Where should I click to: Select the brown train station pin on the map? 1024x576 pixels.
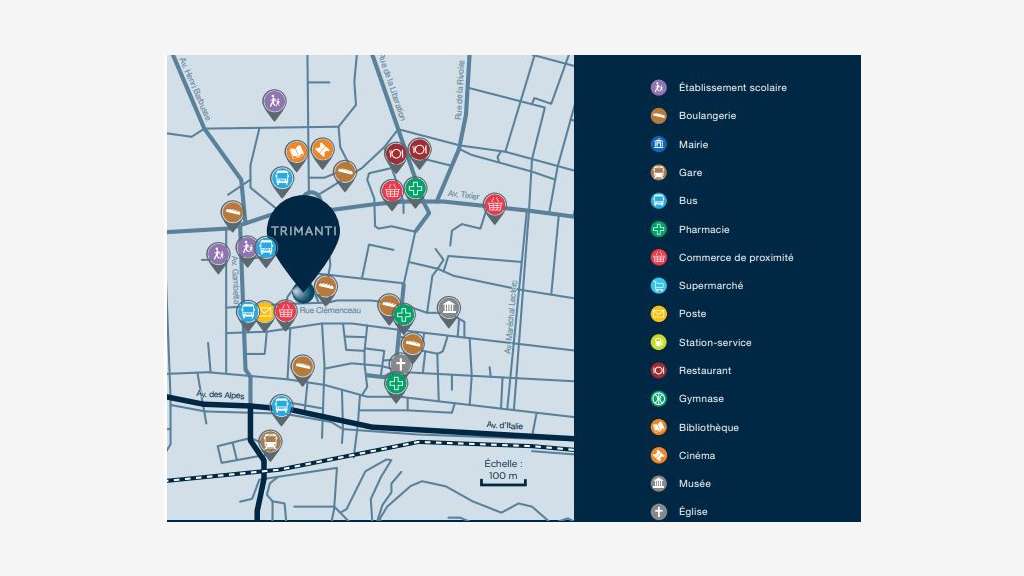click(x=270, y=443)
